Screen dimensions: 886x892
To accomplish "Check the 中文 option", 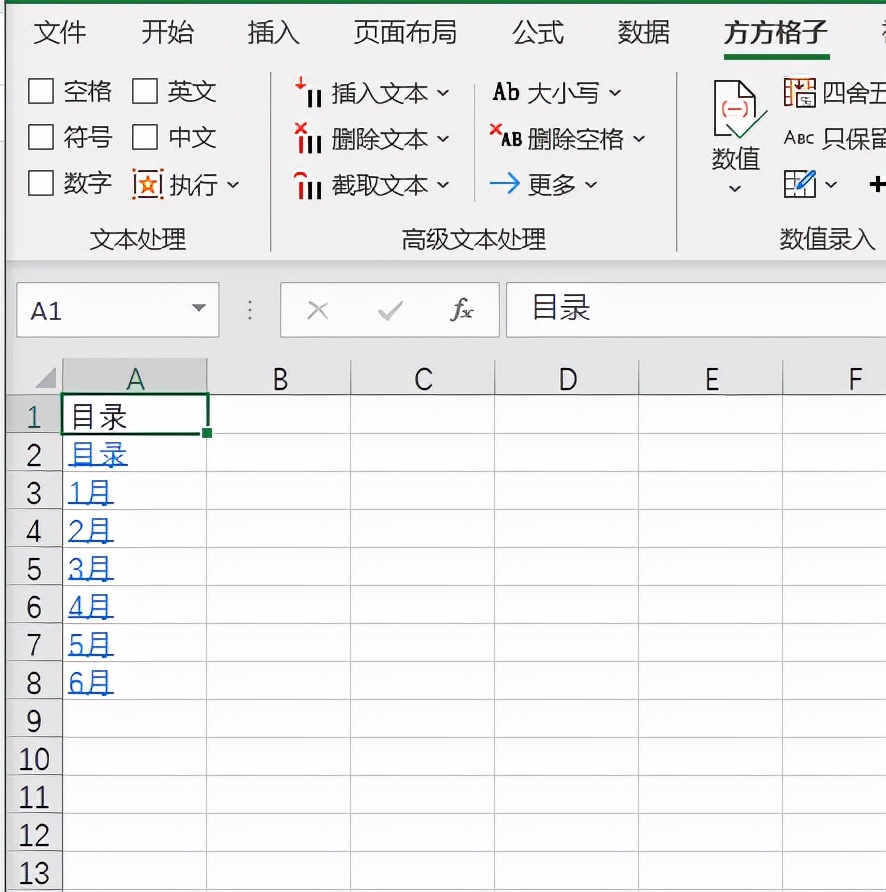I will pyautogui.click(x=147, y=138).
